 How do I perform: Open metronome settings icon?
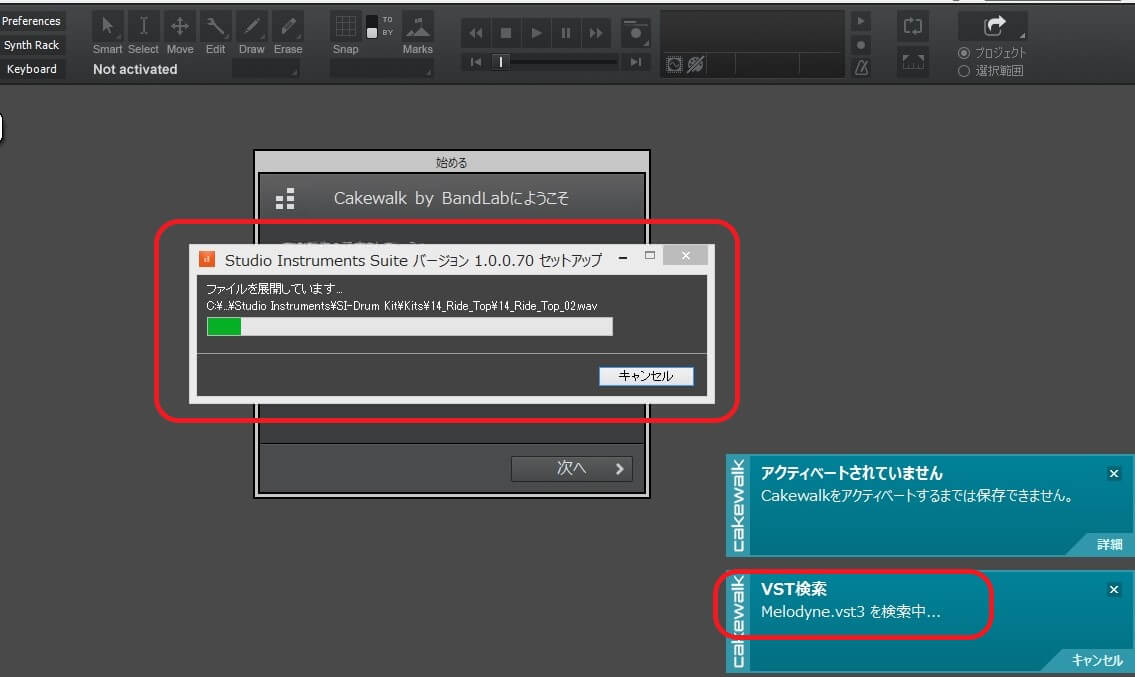pyautogui.click(x=861, y=67)
